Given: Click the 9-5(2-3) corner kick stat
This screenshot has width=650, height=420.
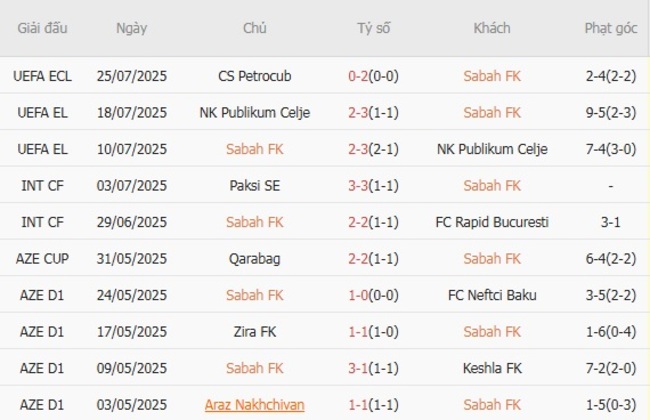Looking at the screenshot, I should [x=610, y=113].
